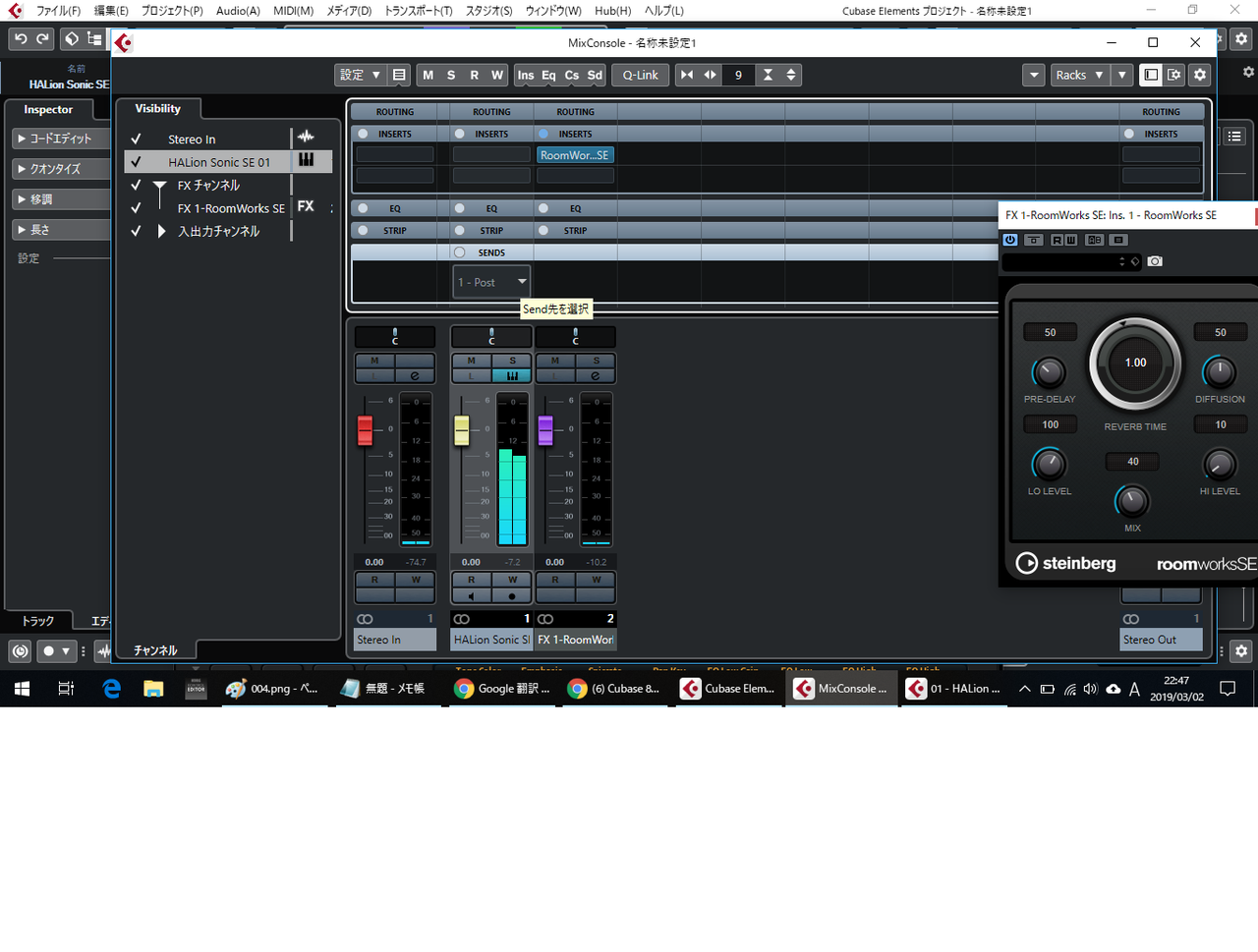Image resolution: width=1258 pixels, height=952 pixels.
Task: Open the Racks selection dropdown
Action: pyautogui.click(x=1080, y=75)
